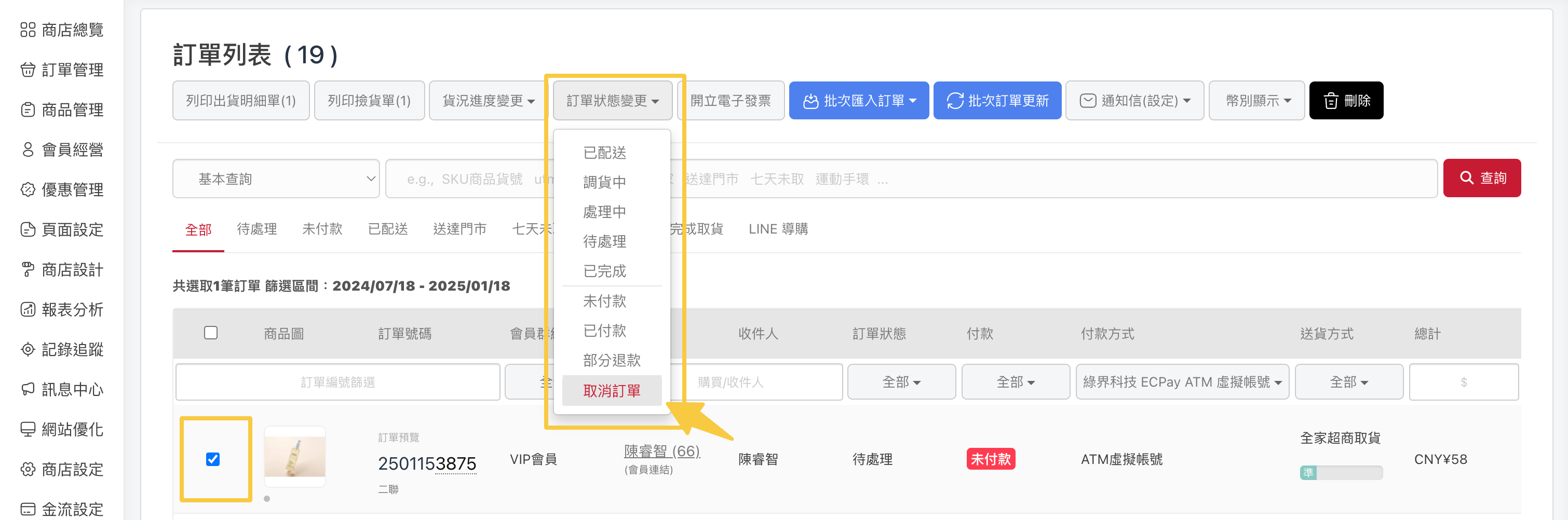Click the 網站優化 monitor icon

tap(28, 429)
